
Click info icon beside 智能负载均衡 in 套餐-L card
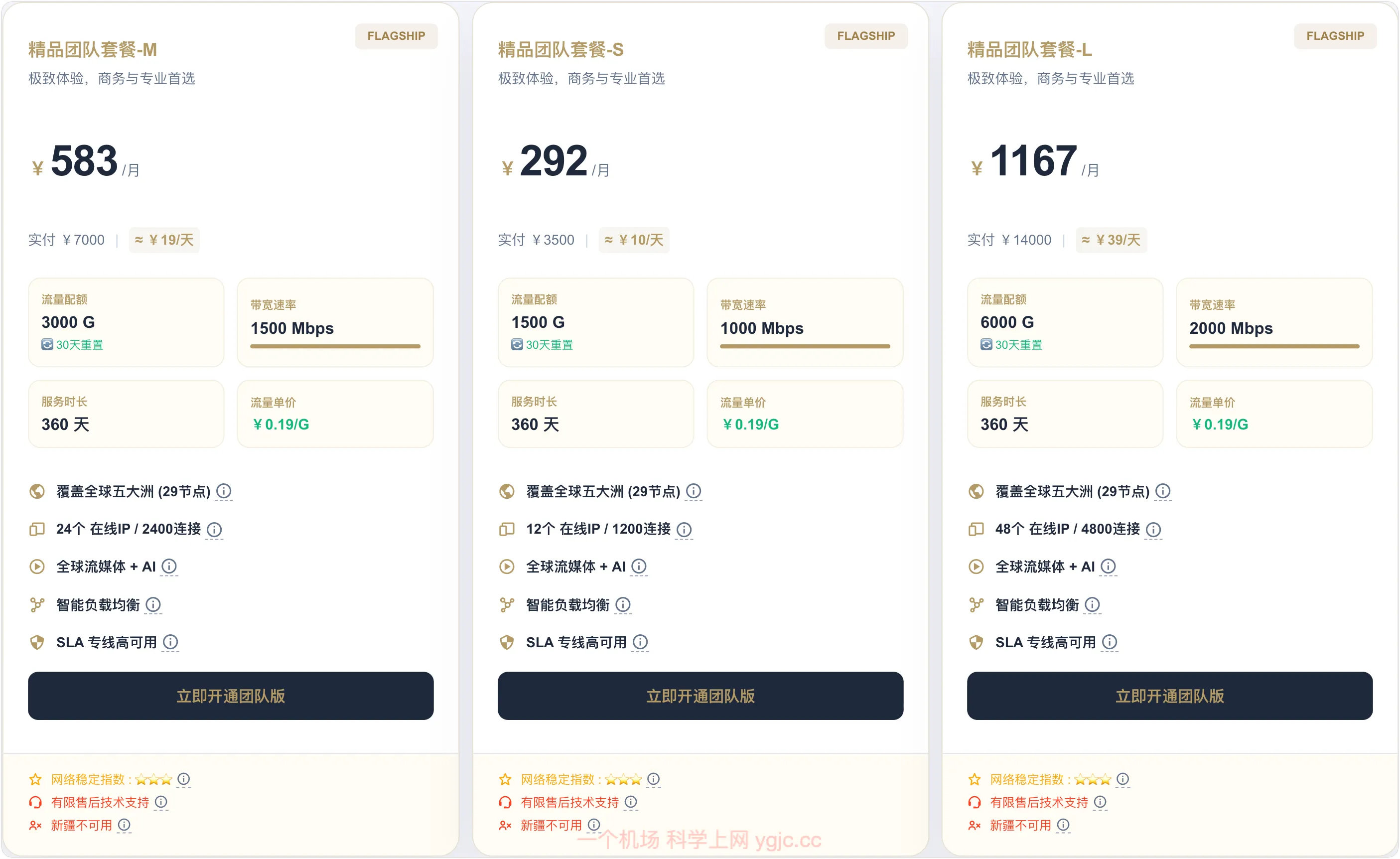(x=1092, y=604)
